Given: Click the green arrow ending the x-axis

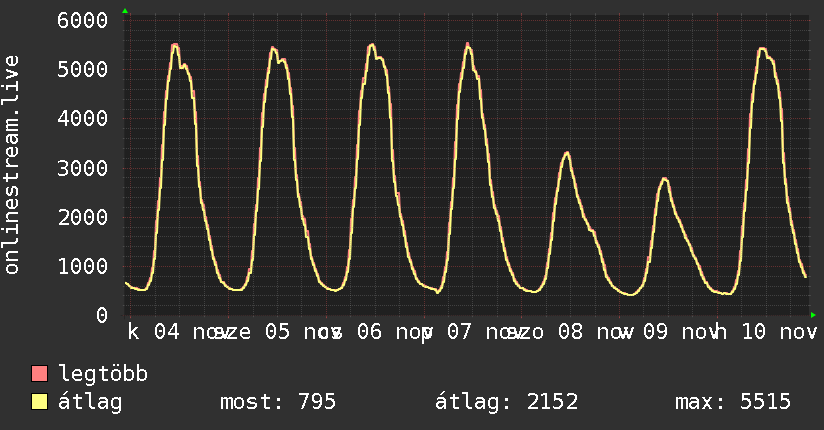Looking at the screenshot, I should [x=813, y=315].
